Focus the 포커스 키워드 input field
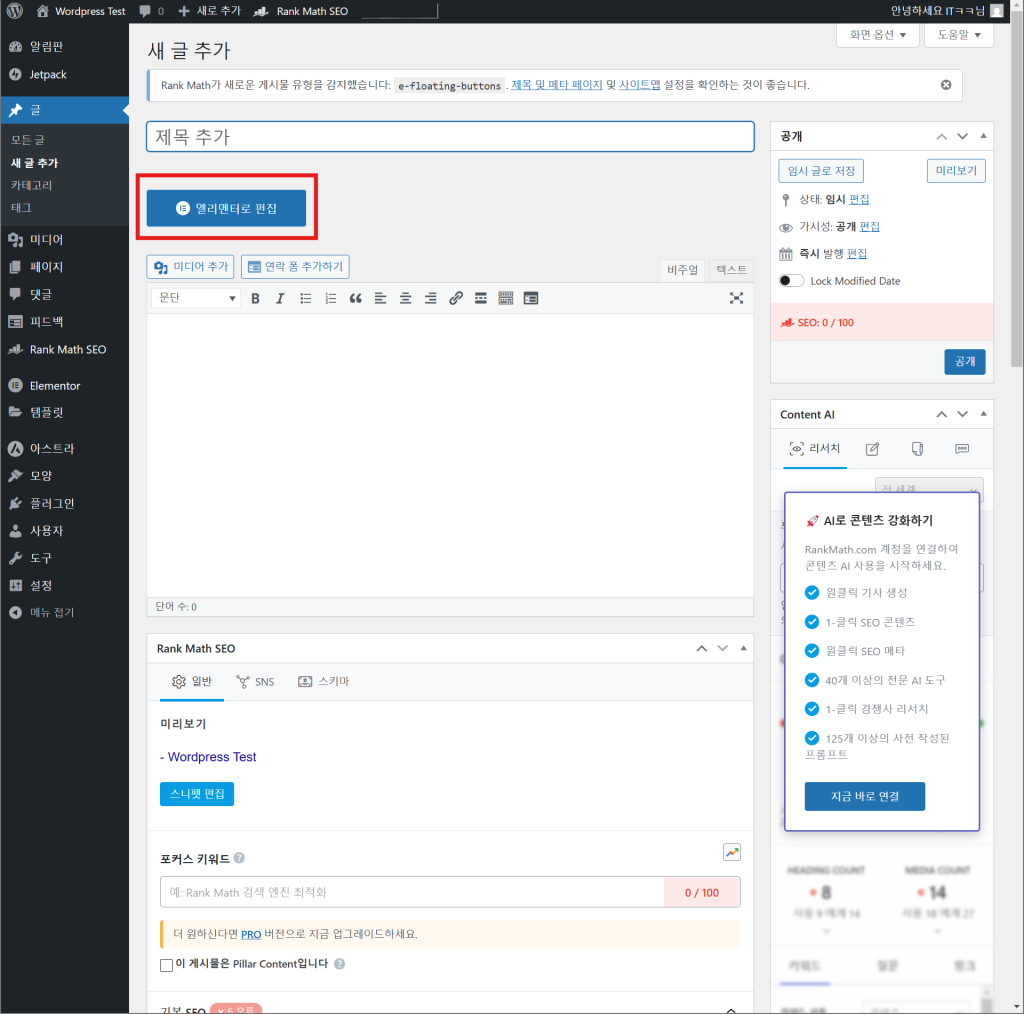 click(412, 892)
